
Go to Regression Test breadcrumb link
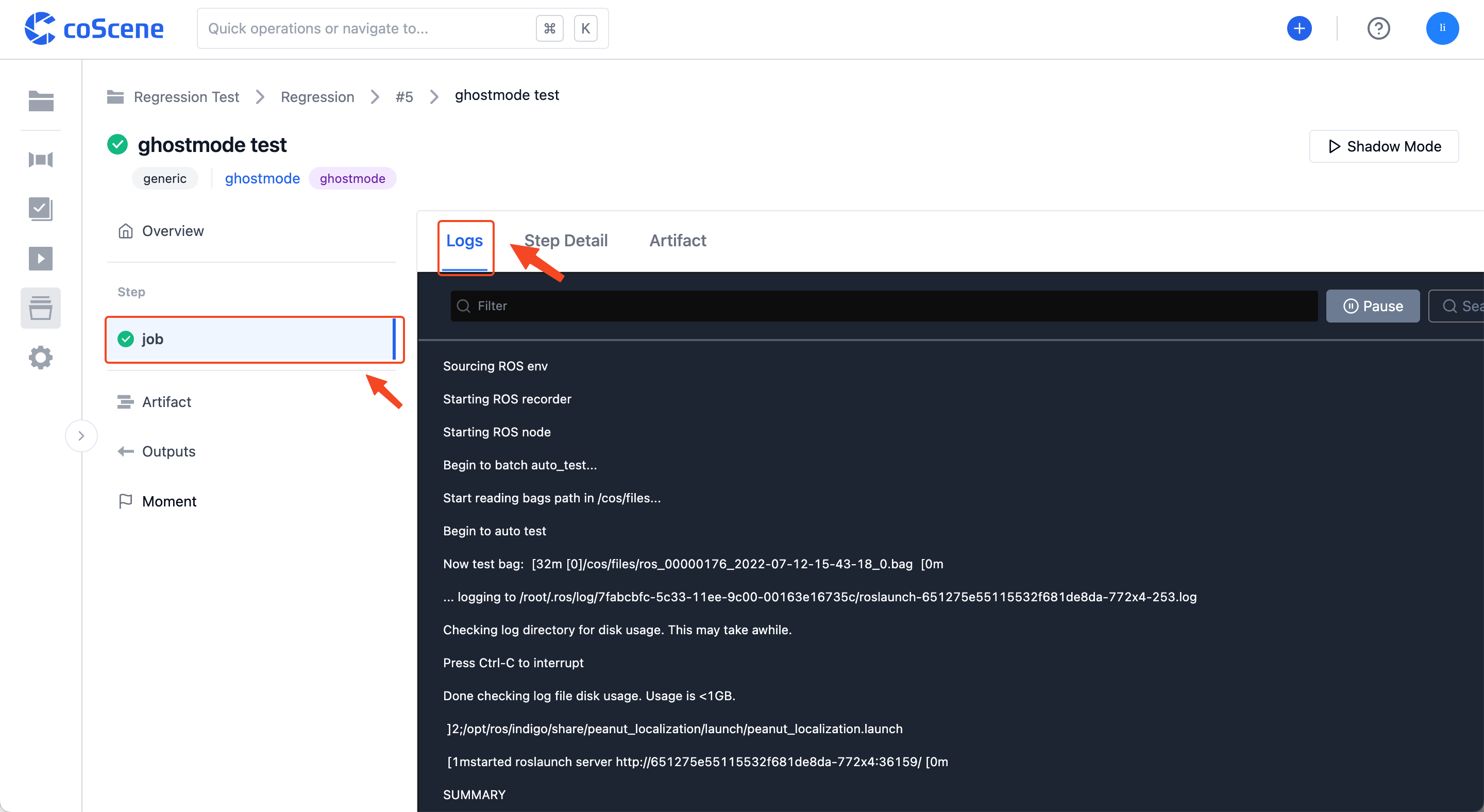click(186, 97)
